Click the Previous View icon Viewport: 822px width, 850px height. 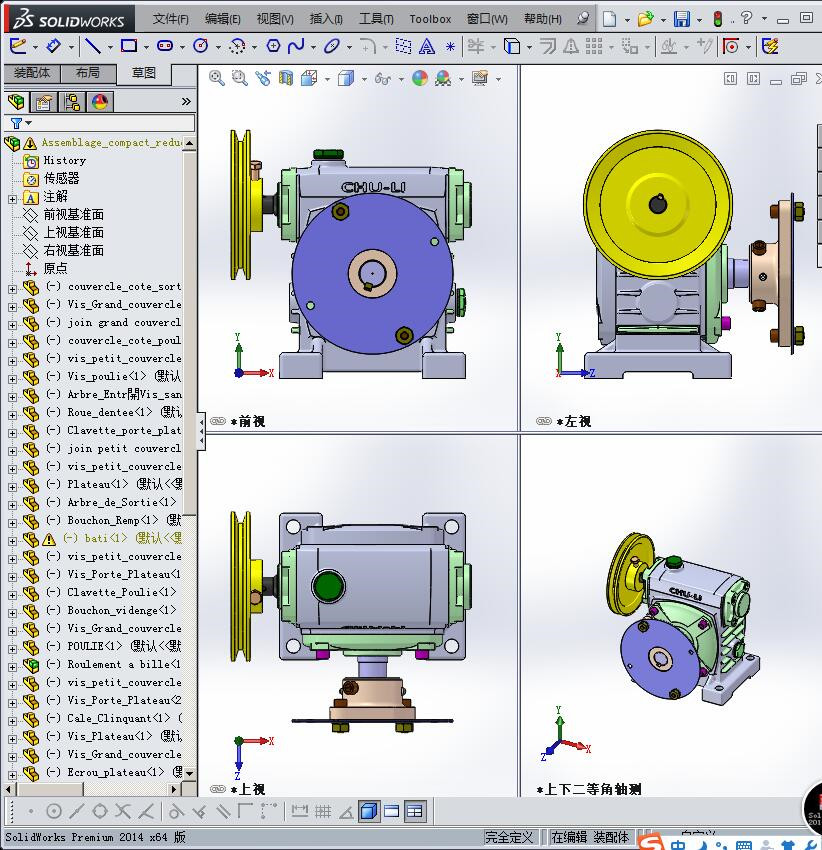[x=263, y=78]
